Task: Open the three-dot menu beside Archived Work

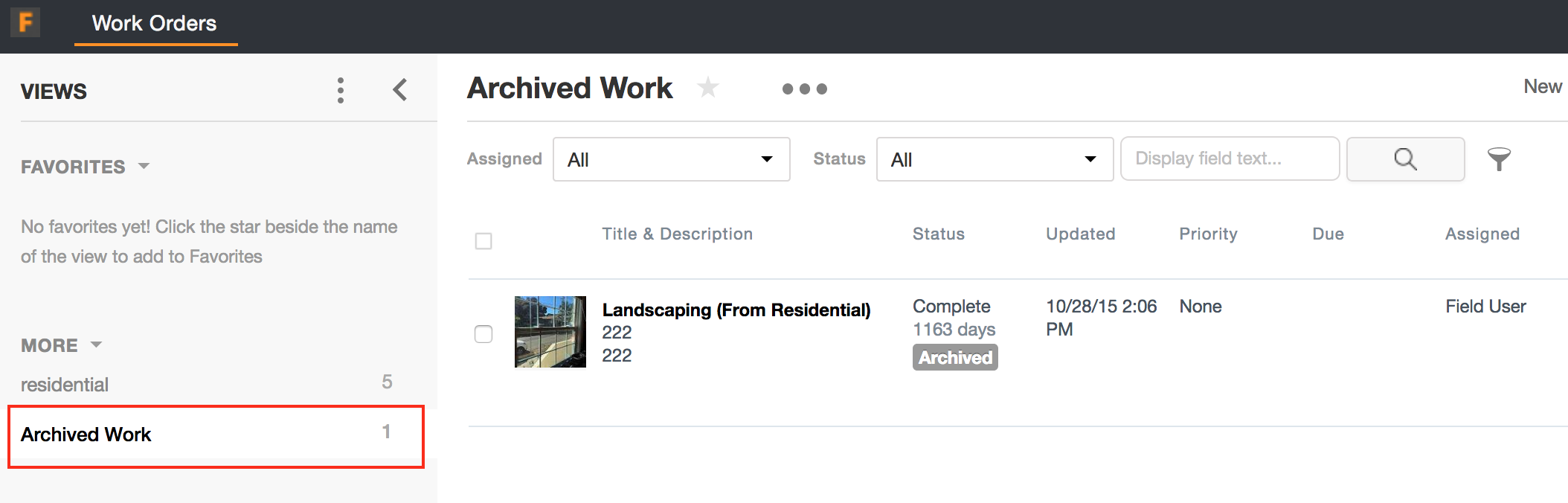Action: (x=804, y=89)
